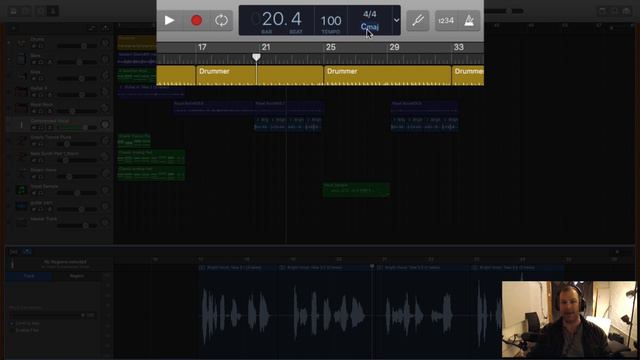Click the playhead marker in the ruler
This screenshot has height=360, width=640.
(x=256, y=57)
